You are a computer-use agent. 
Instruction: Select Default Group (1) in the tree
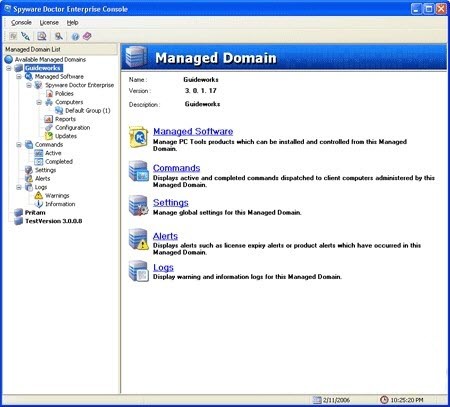[x=88, y=111]
